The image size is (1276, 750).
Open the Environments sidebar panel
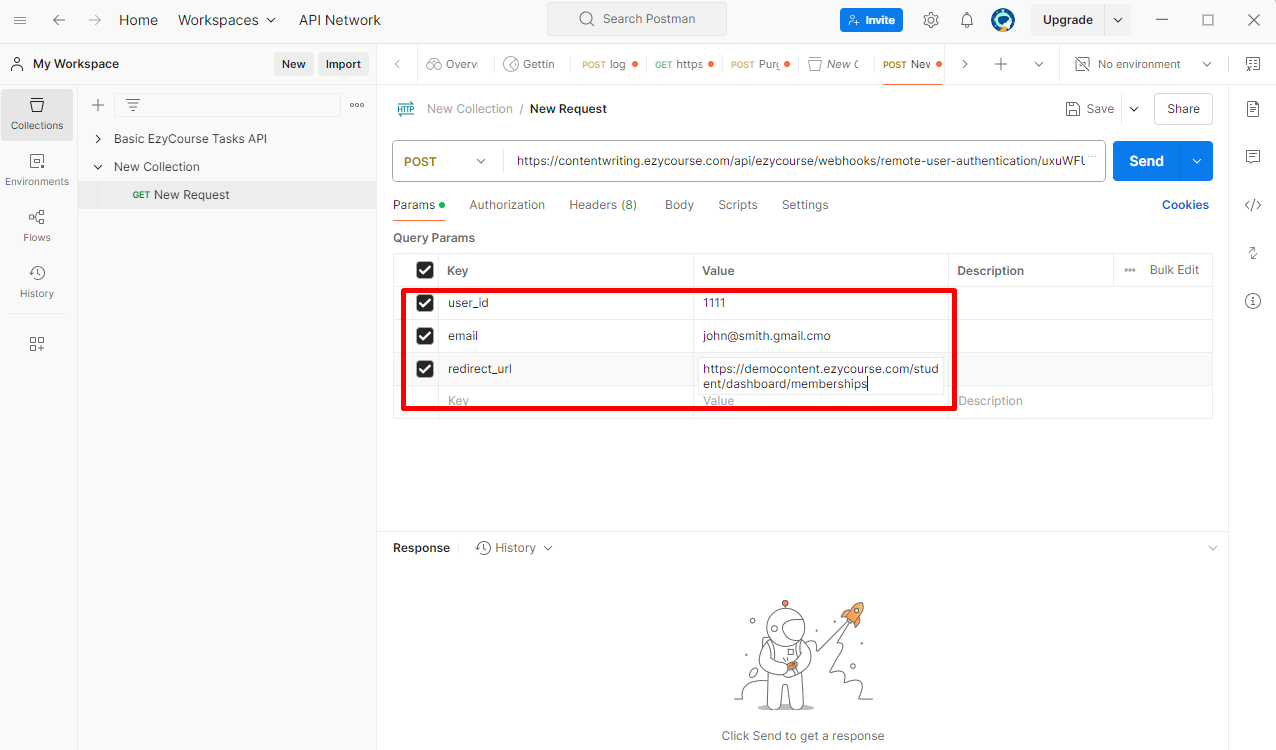tap(37, 170)
